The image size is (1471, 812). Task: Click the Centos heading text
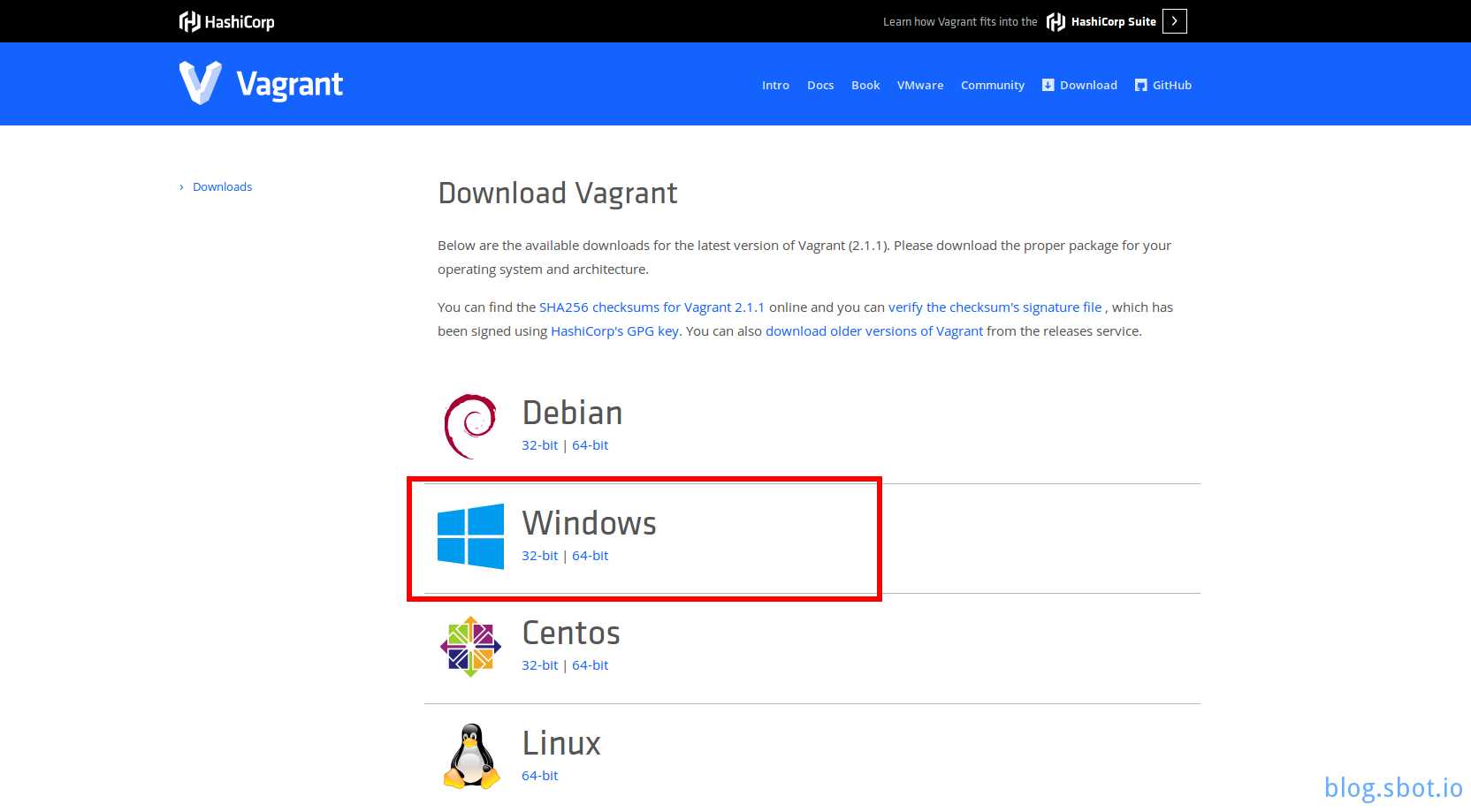571,634
